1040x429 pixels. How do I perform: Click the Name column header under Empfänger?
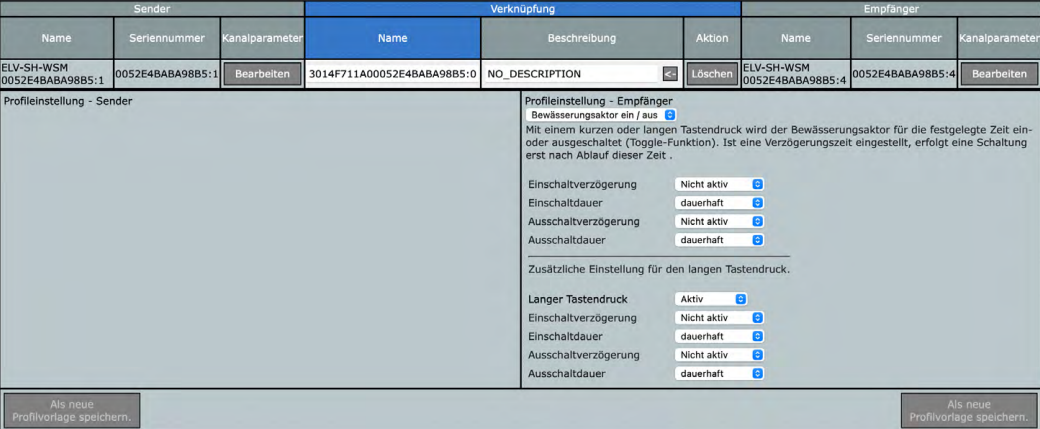(x=795, y=38)
